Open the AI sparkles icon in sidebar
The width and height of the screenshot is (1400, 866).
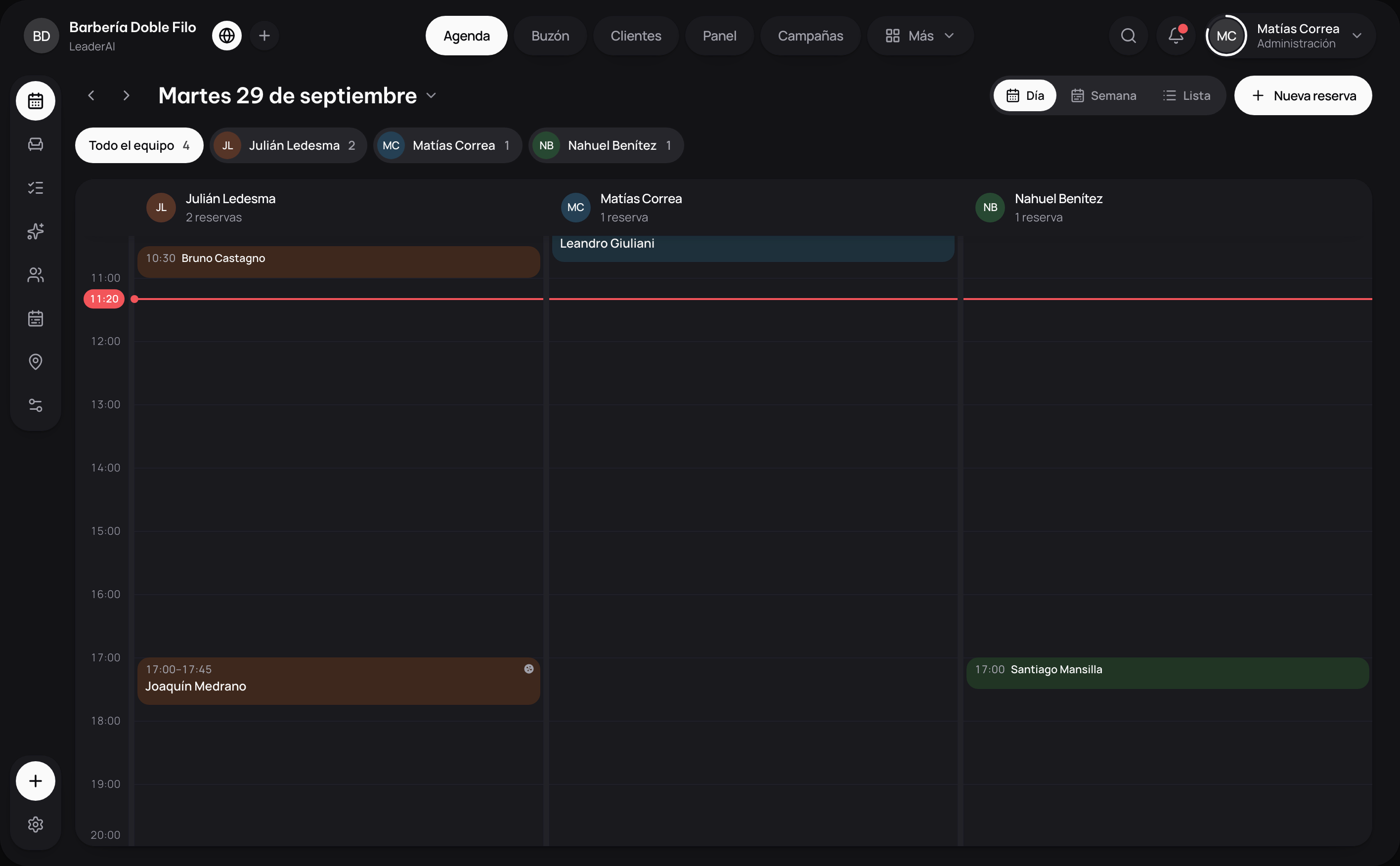tap(36, 231)
